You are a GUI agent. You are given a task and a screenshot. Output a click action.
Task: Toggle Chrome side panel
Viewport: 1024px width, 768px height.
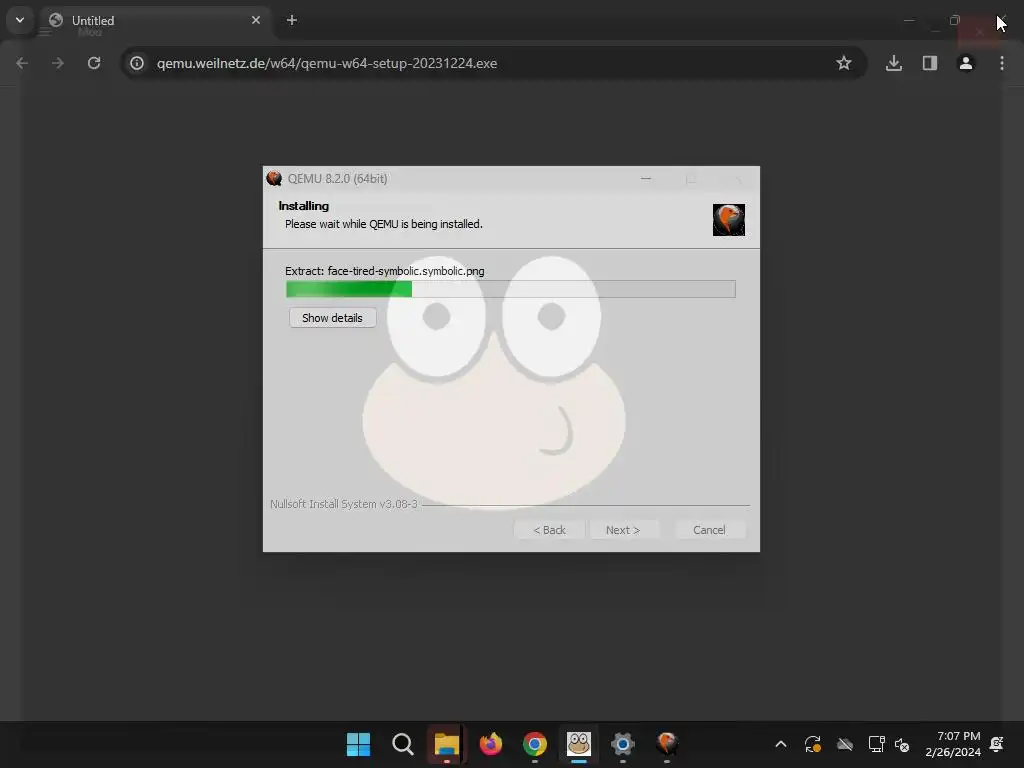pyautogui.click(x=930, y=63)
